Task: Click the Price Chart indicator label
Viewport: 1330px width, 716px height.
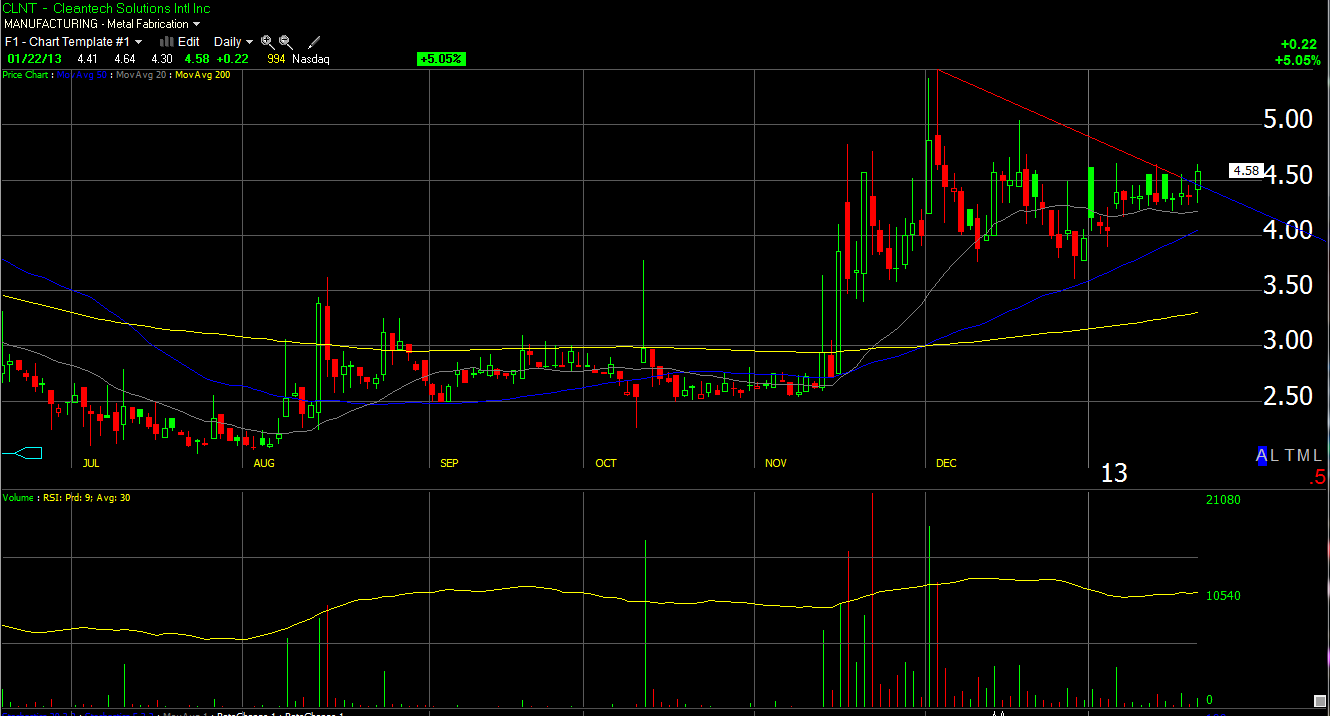Action: [x=26, y=75]
